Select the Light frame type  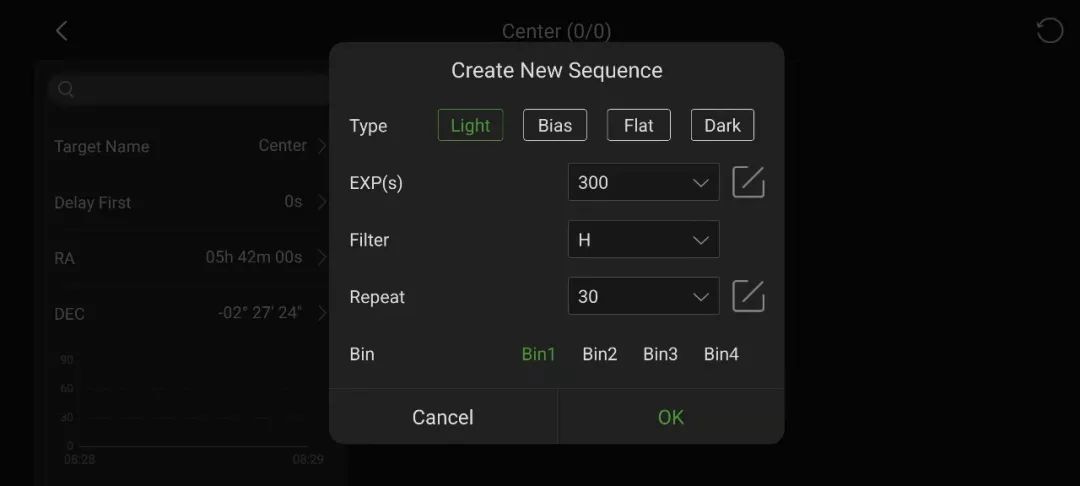(470, 125)
